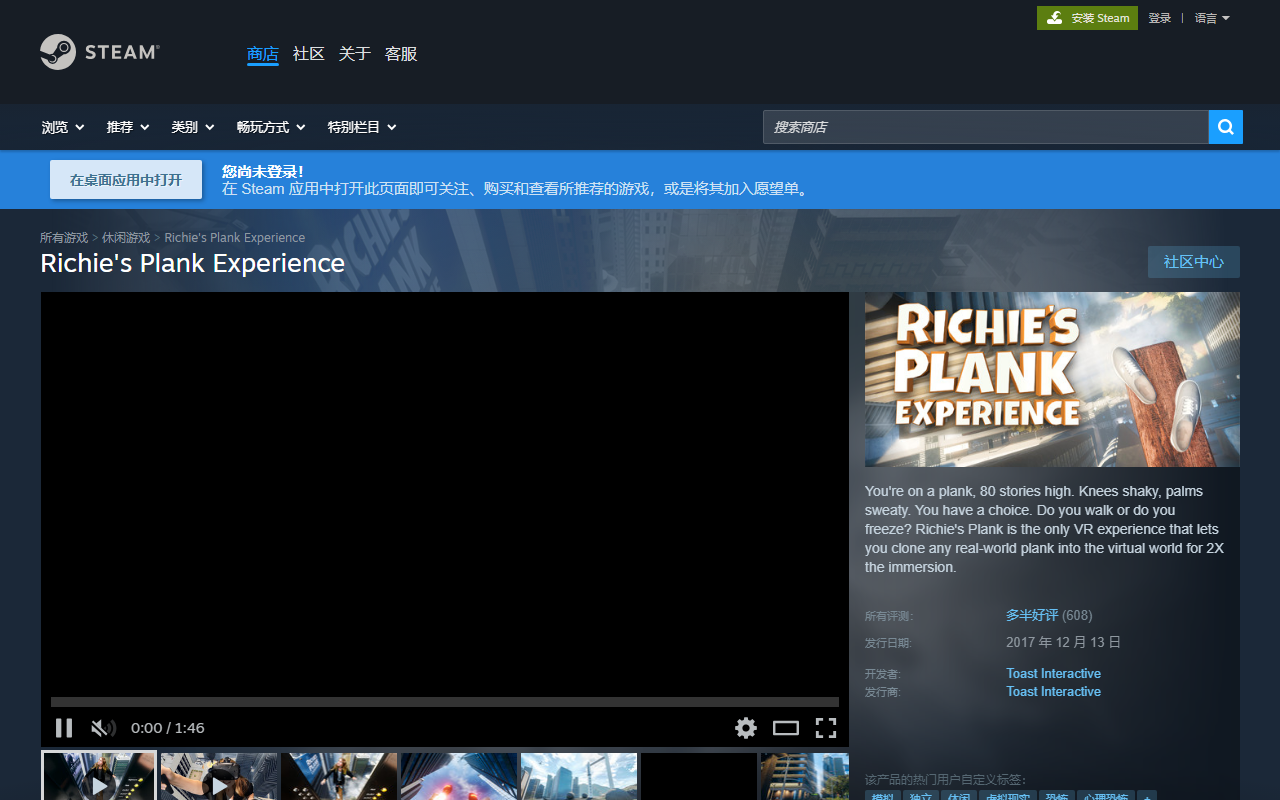Click the Richie's Plank Experience breadcrumb

pos(235,238)
